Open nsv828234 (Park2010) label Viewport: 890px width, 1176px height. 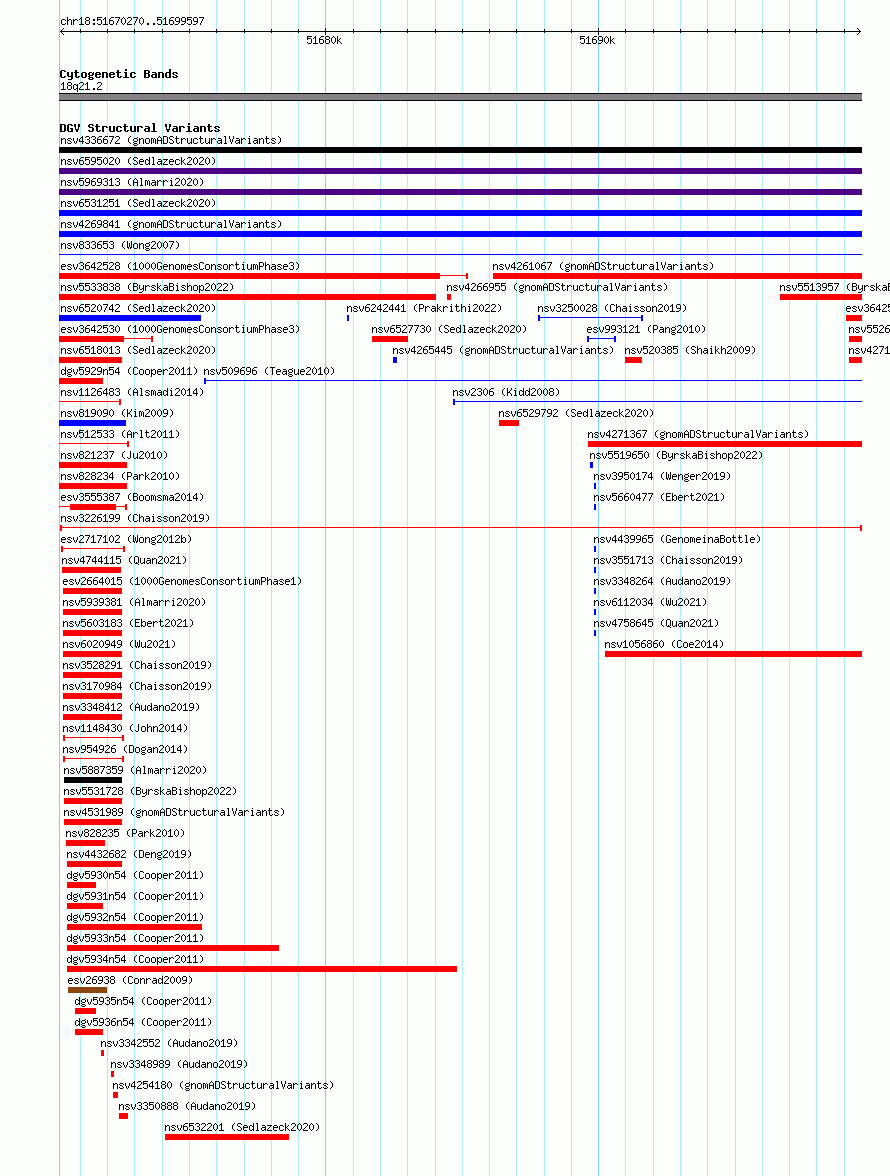pos(120,476)
